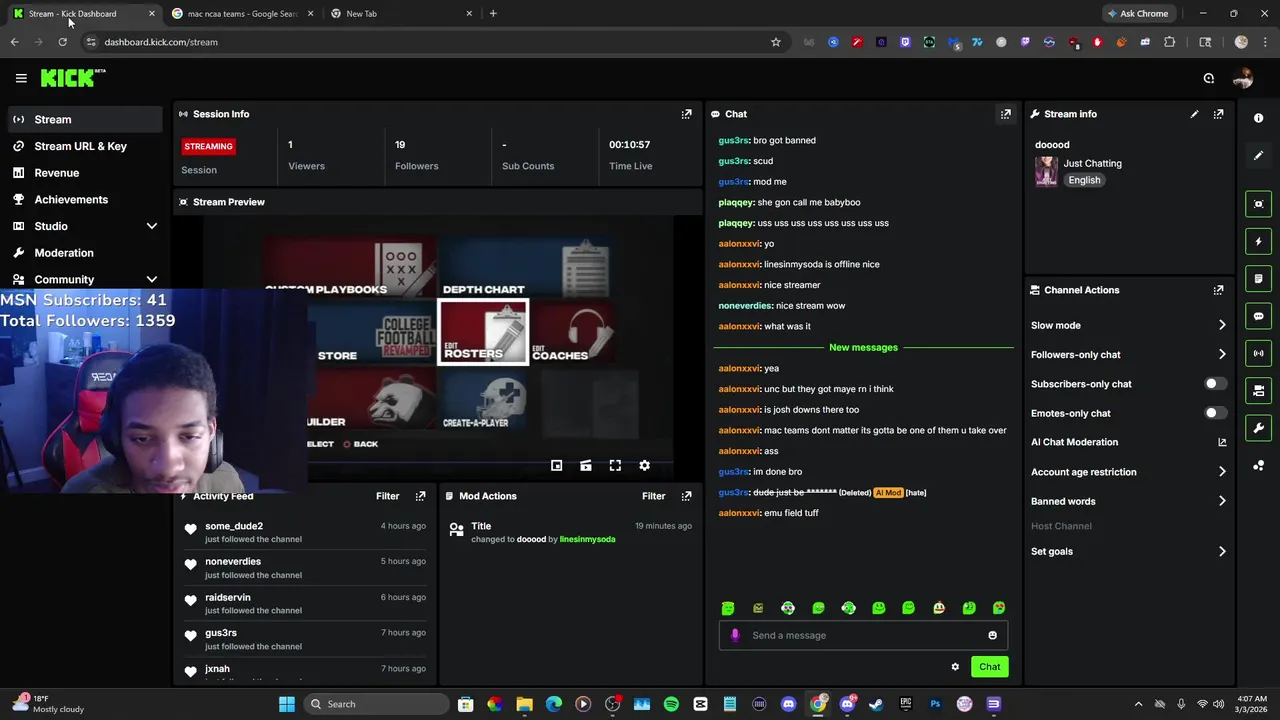This screenshot has height=720, width=1280.
Task: Toggle Subscribers-only chat switch
Action: point(1215,384)
